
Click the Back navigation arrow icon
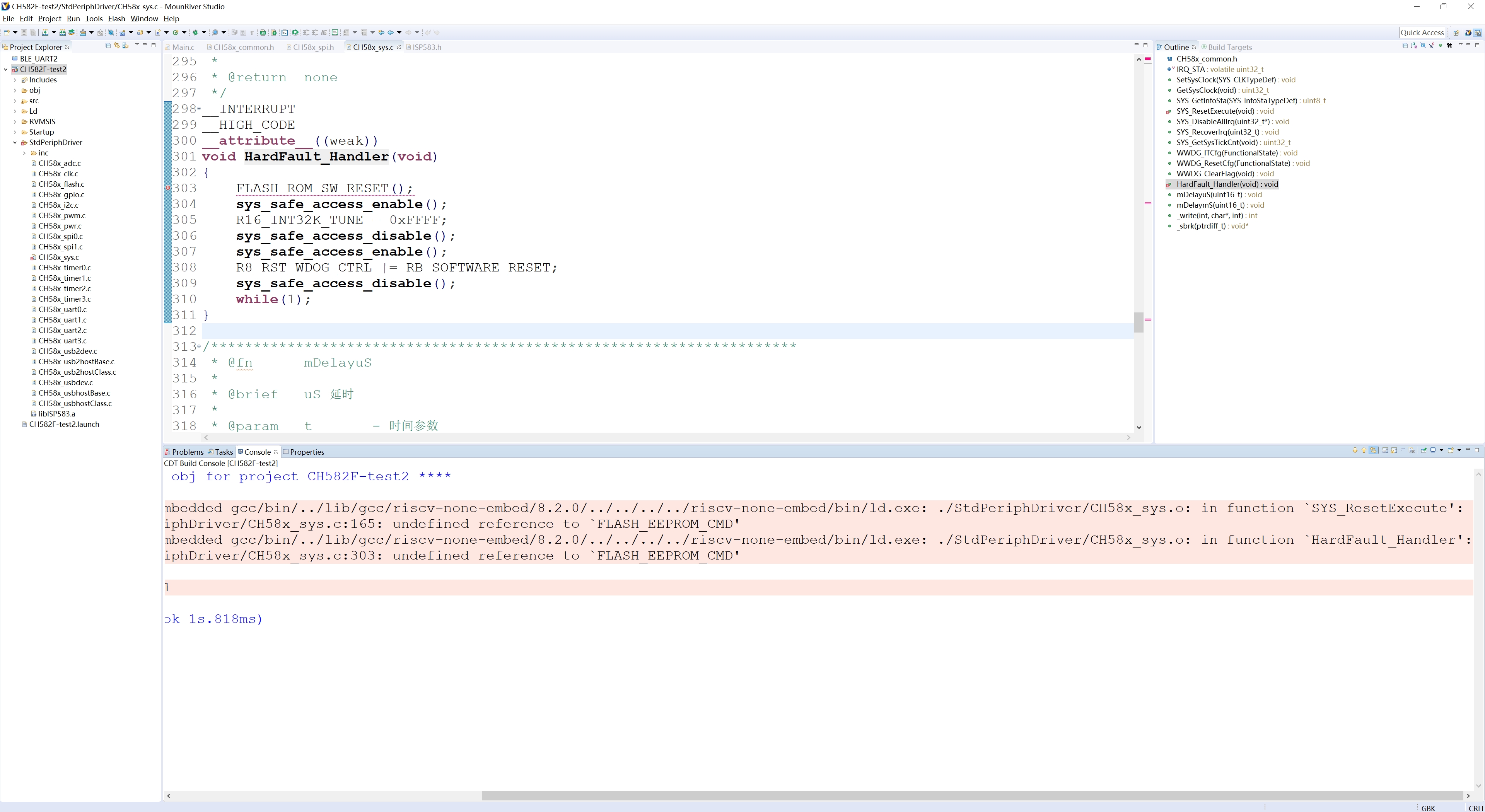click(391, 32)
